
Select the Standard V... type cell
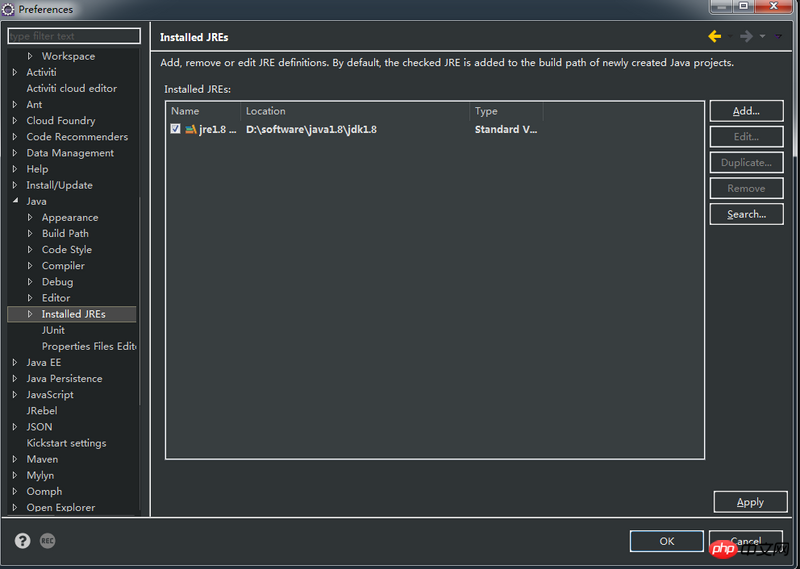506,129
